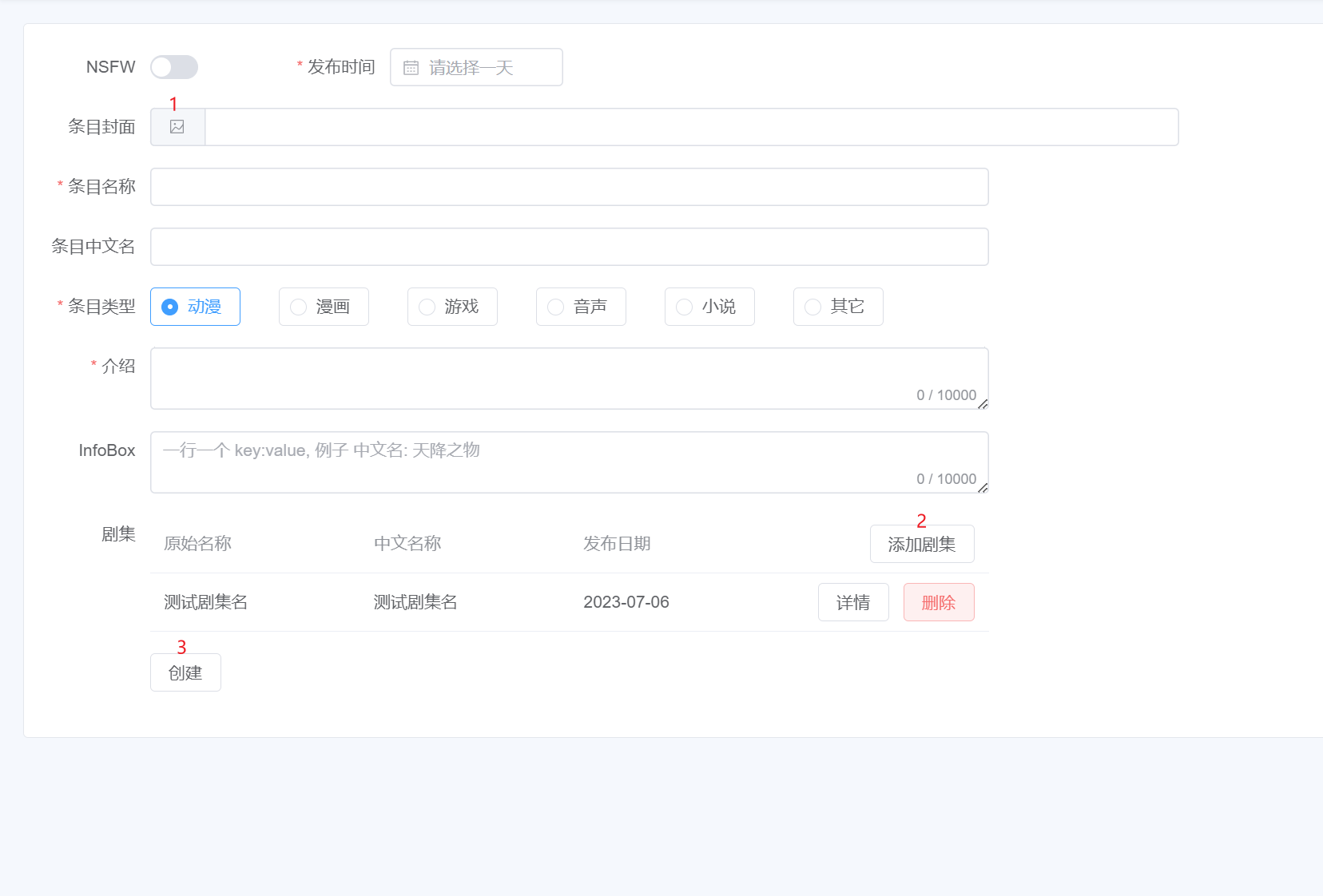Grab the 介绍 textarea resize handle

coord(983,404)
